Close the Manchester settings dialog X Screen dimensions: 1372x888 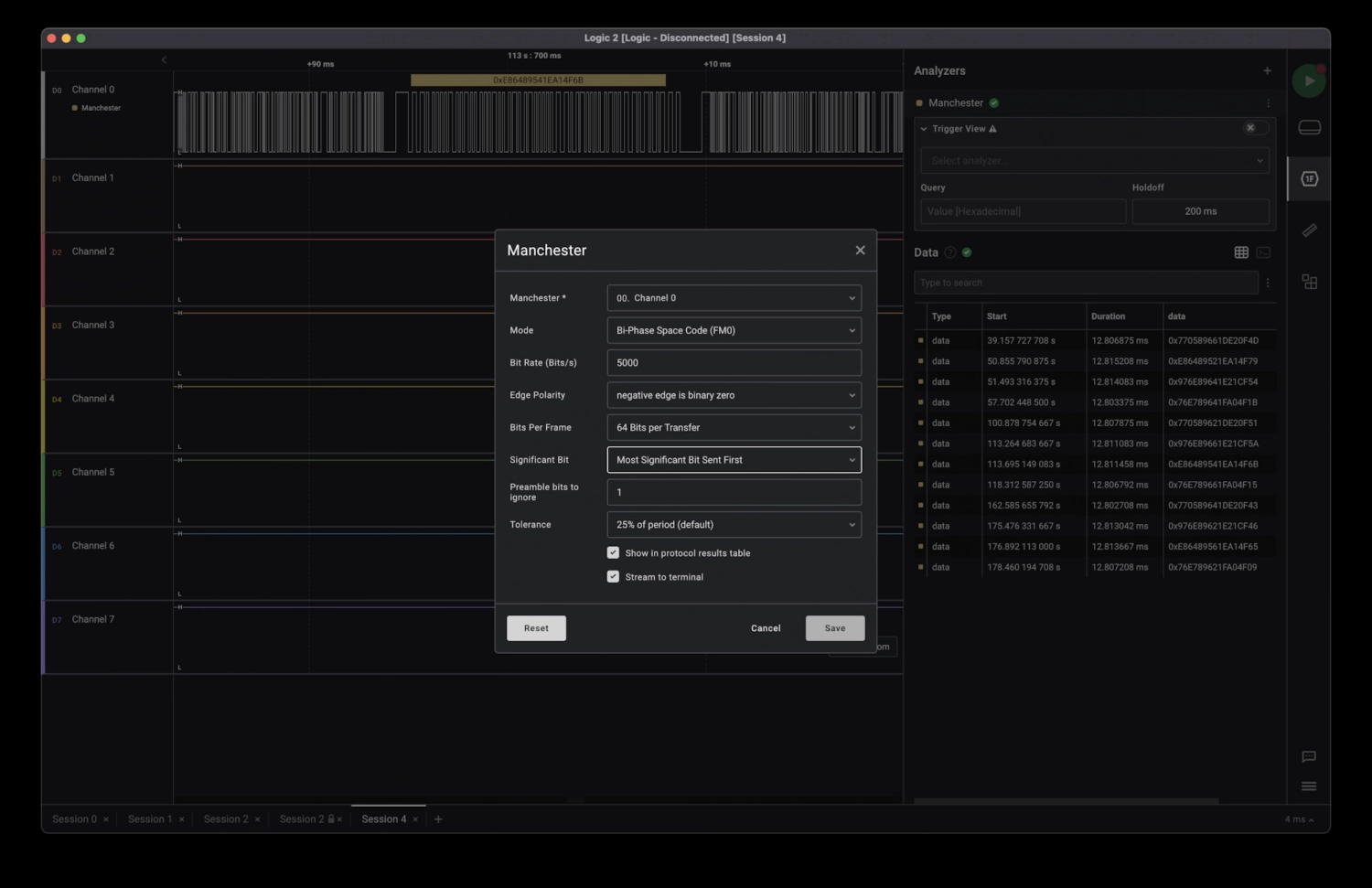click(860, 250)
